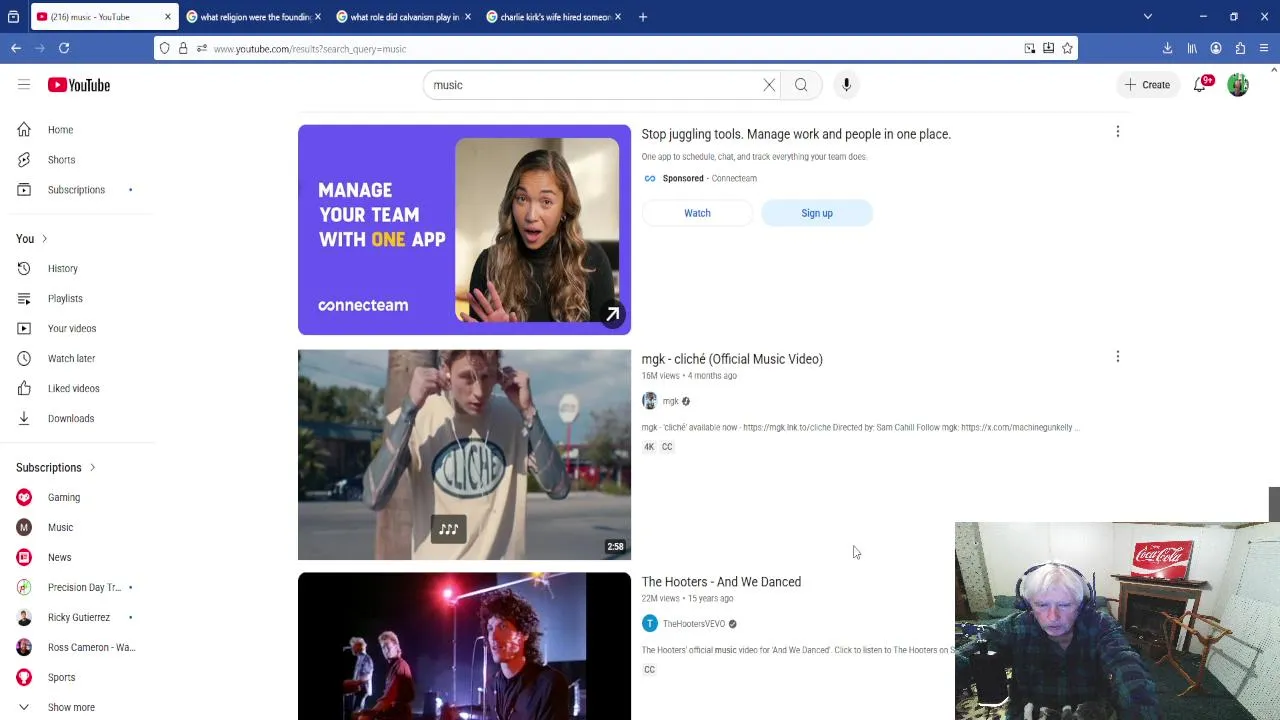Open the list all tabs dropdown
The height and width of the screenshot is (720, 1280).
1148,17
